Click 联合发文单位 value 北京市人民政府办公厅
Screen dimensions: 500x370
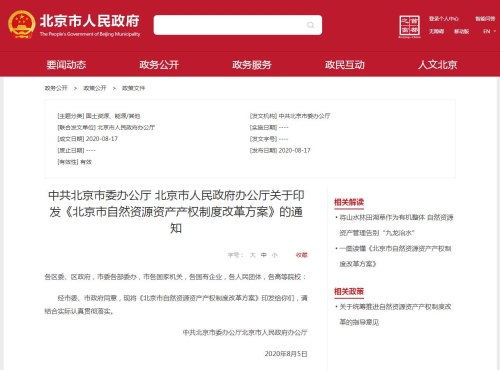126,127
